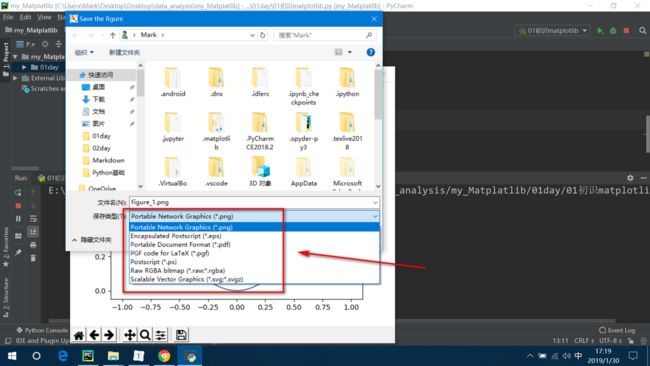Click the Chrome icon in taskbar
Screen dimensions: 650x366
tap(164, 356)
